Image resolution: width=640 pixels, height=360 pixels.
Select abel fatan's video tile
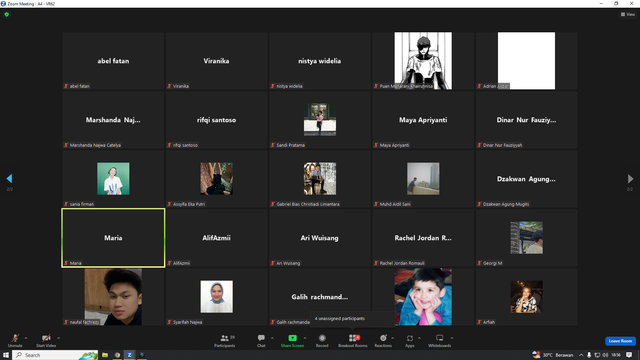(113, 61)
